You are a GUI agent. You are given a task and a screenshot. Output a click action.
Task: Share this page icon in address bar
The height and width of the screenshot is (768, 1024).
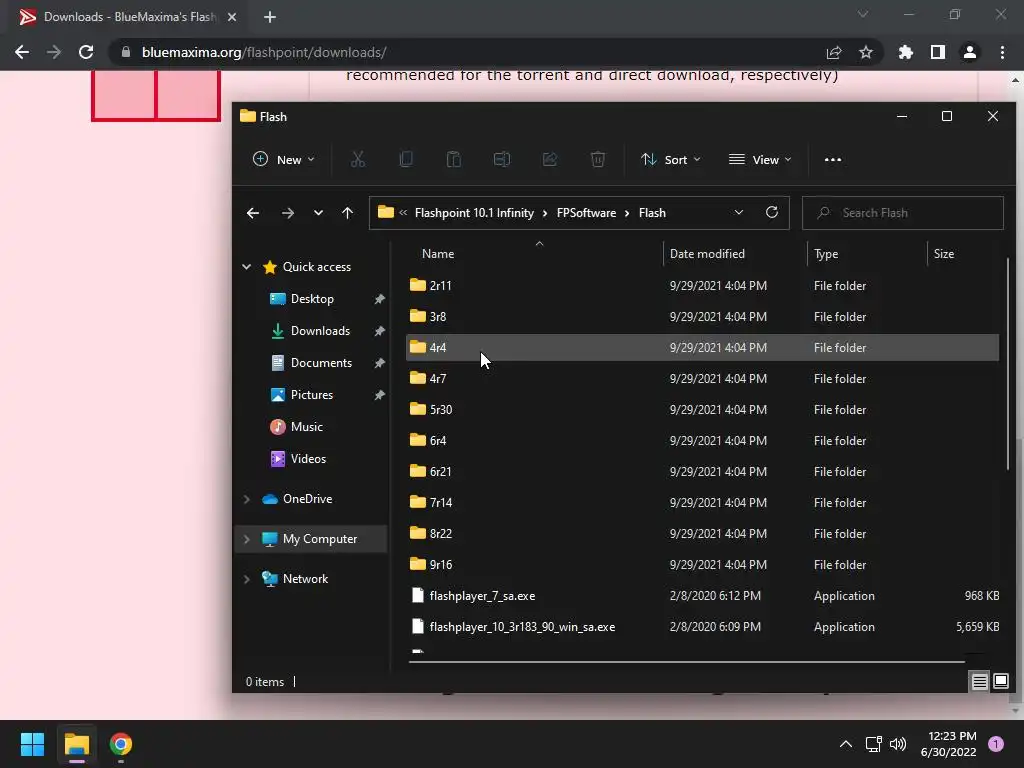(834, 52)
